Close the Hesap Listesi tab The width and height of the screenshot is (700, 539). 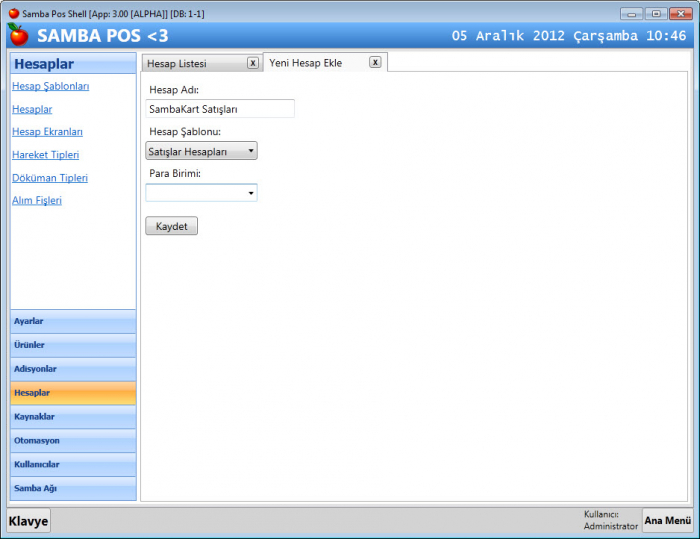[252, 63]
